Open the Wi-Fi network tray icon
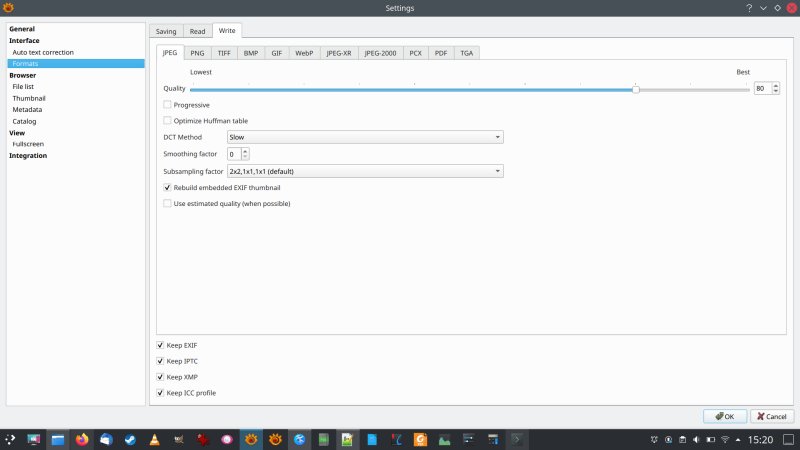The height and width of the screenshot is (450, 800). pos(725,439)
